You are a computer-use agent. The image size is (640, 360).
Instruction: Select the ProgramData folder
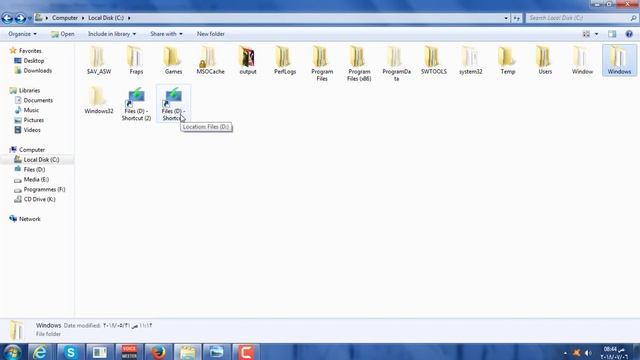click(396, 64)
